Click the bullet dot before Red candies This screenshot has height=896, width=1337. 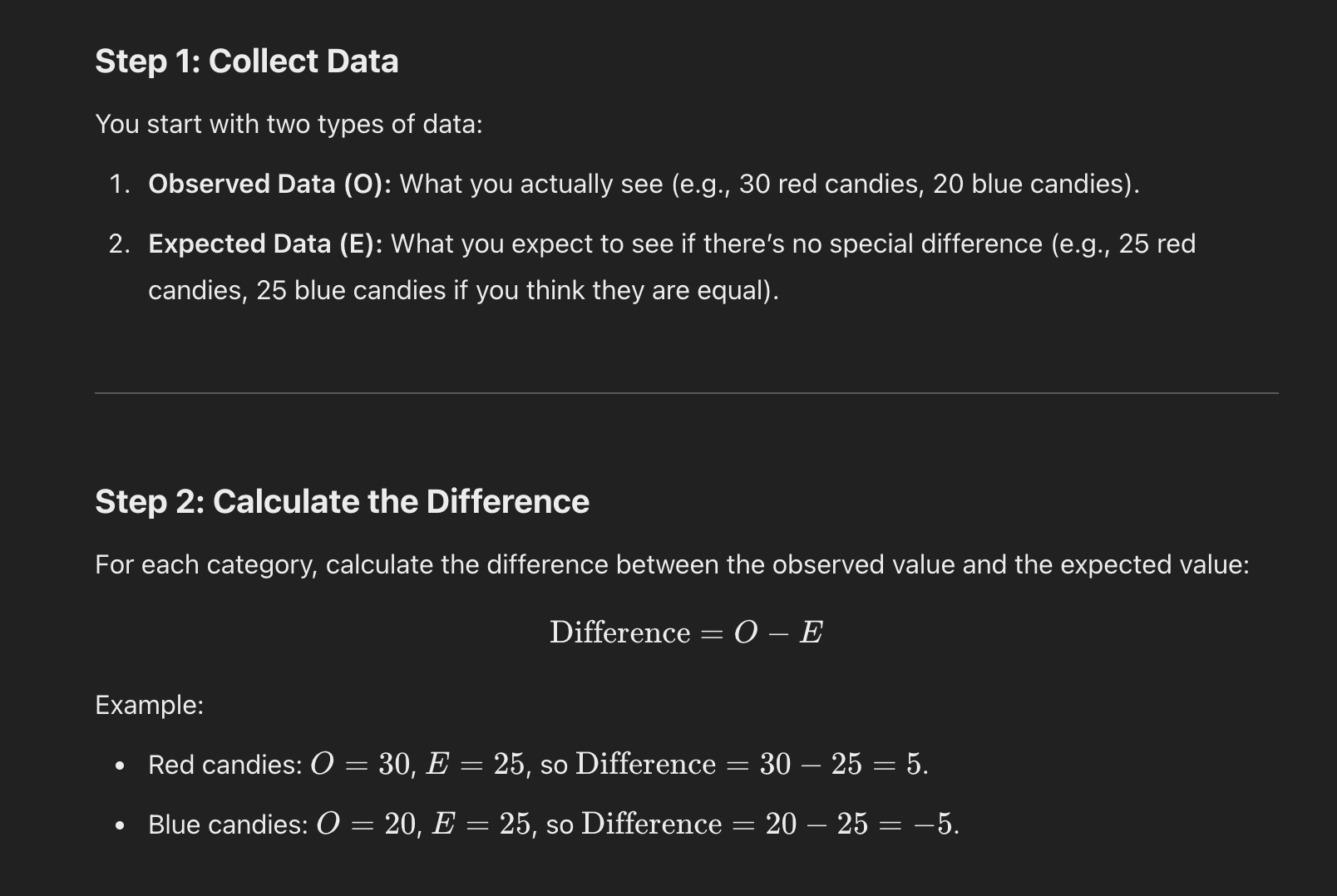[x=121, y=766]
